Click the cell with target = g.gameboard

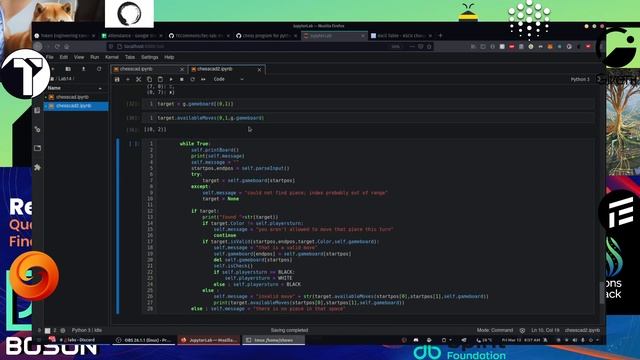point(367,104)
